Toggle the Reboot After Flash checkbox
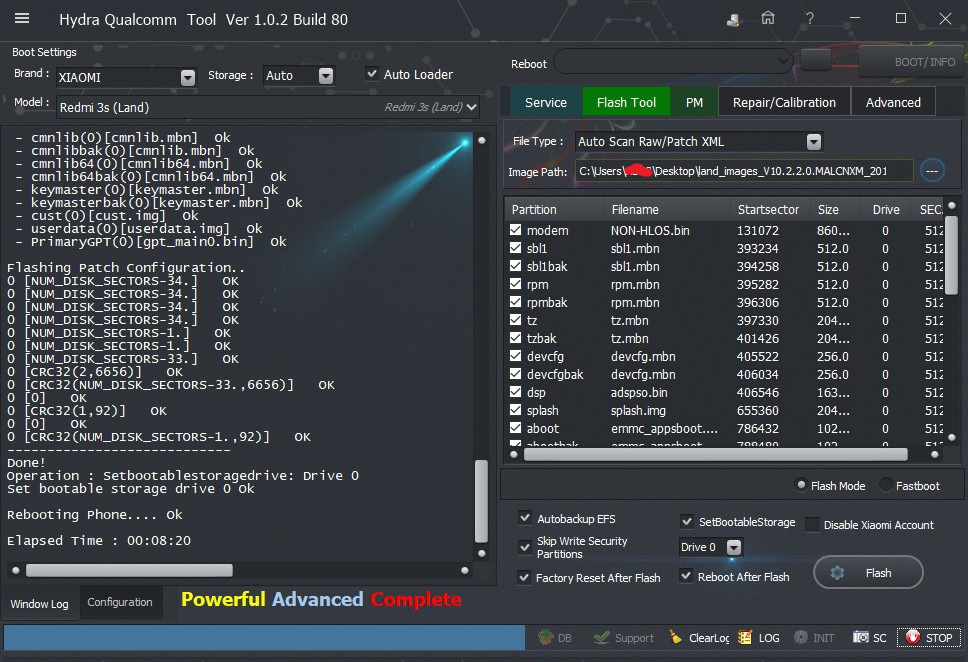Image resolution: width=968 pixels, height=662 pixels. tap(685, 576)
